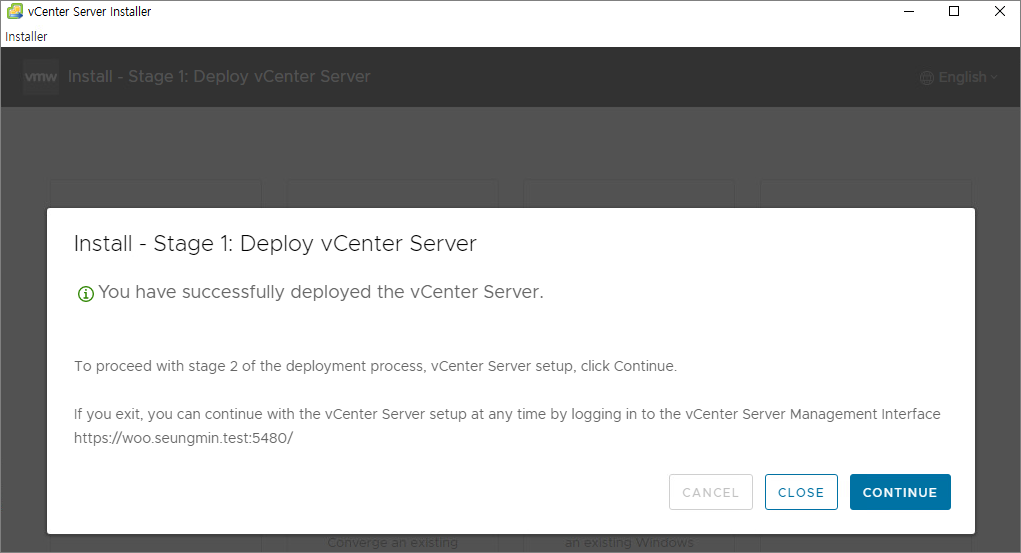Click 'To proceed with stage 2' text
Viewport: 1021px width, 553px height.
click(375, 366)
